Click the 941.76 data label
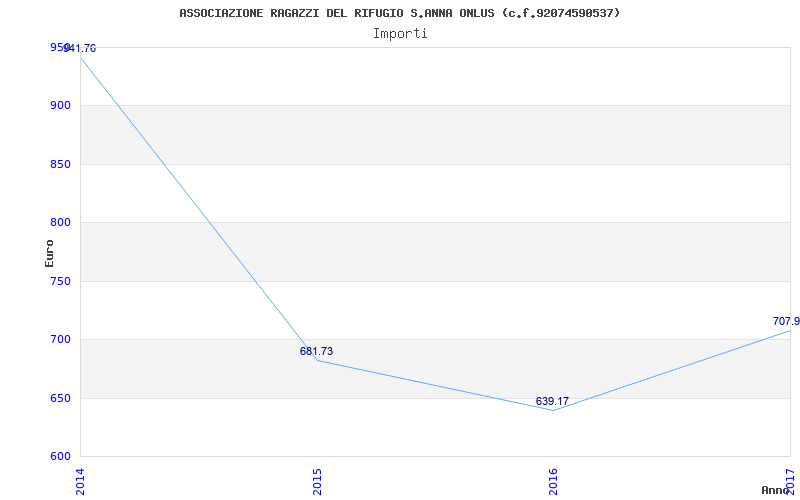 click(x=81, y=49)
